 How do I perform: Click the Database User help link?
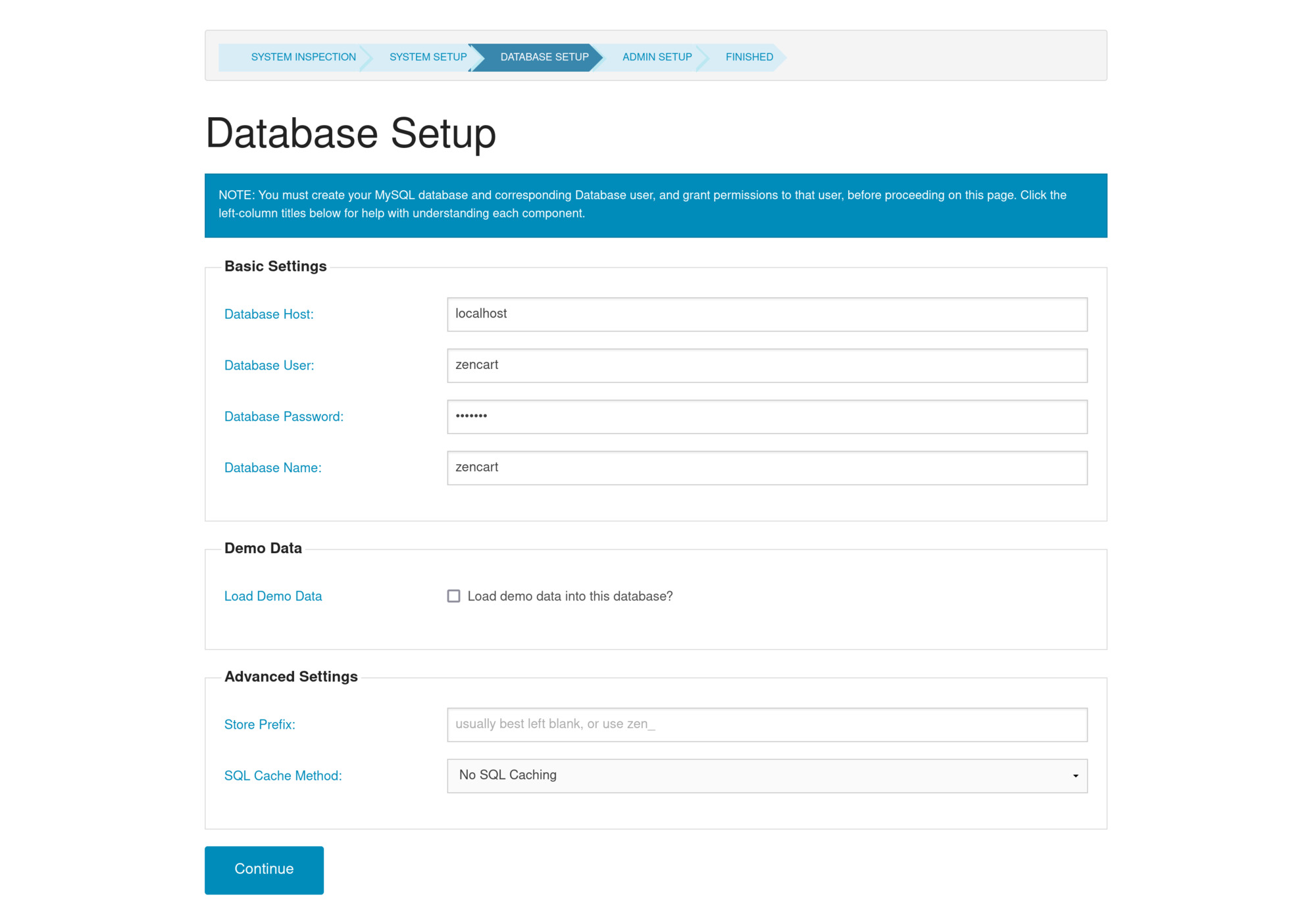pos(269,366)
